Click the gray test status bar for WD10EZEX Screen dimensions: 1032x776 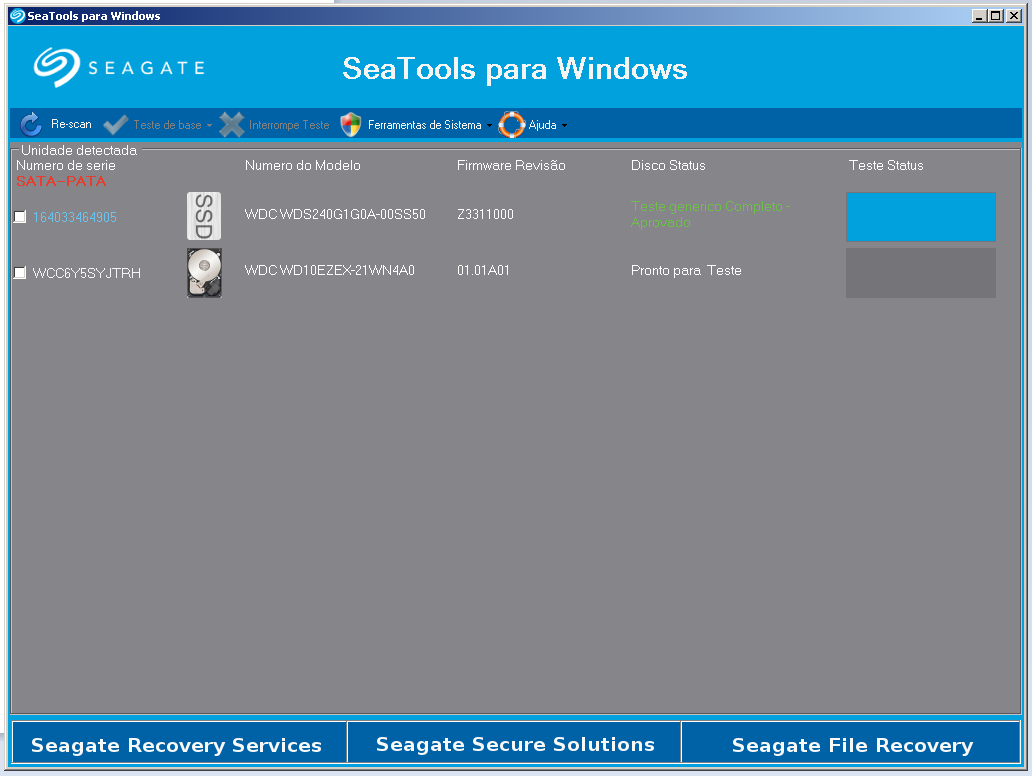pos(920,272)
